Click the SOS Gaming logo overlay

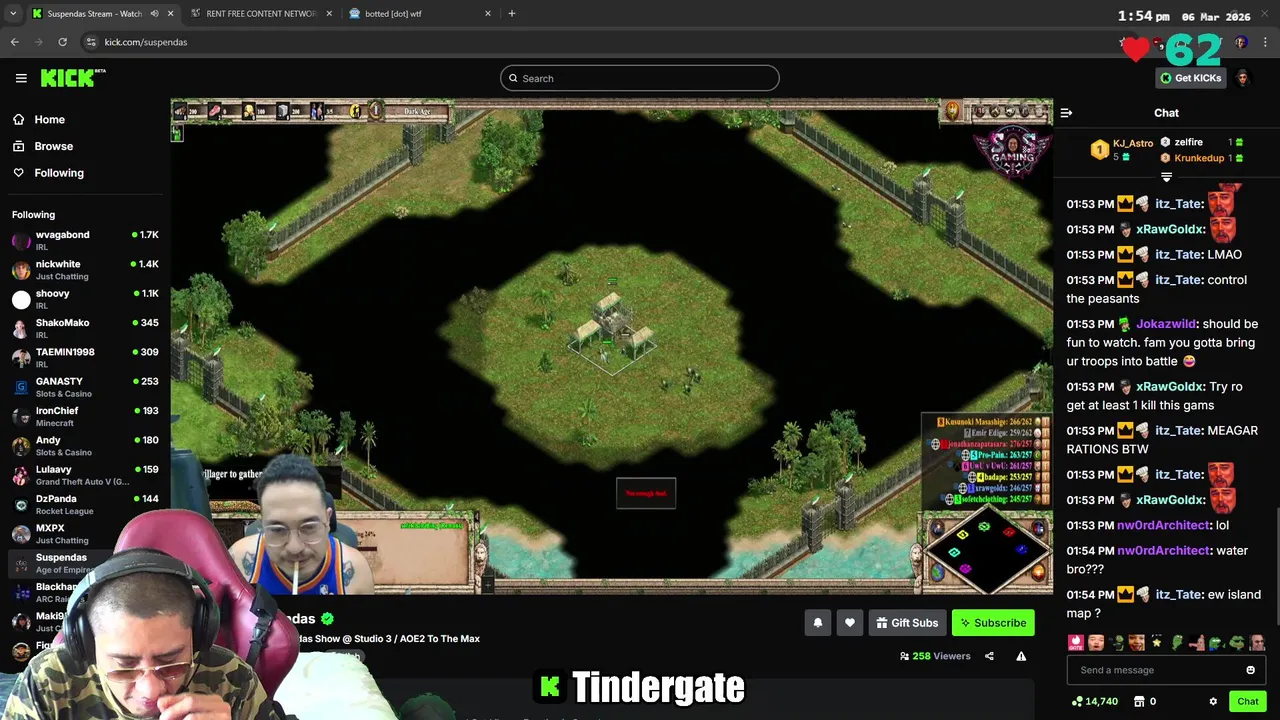(1012, 151)
